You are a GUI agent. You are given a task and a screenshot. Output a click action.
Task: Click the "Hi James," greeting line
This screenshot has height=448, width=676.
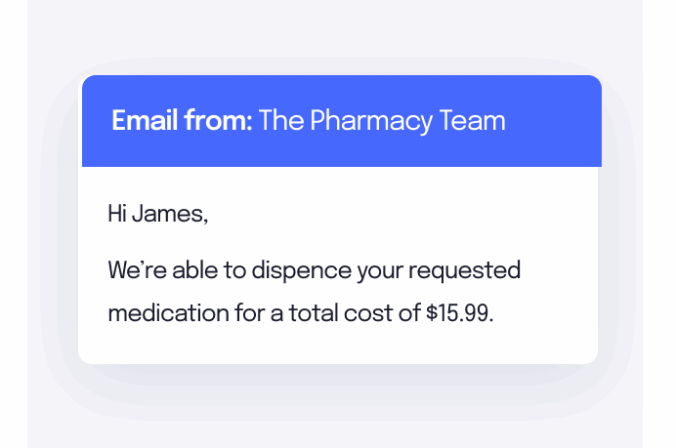(157, 213)
